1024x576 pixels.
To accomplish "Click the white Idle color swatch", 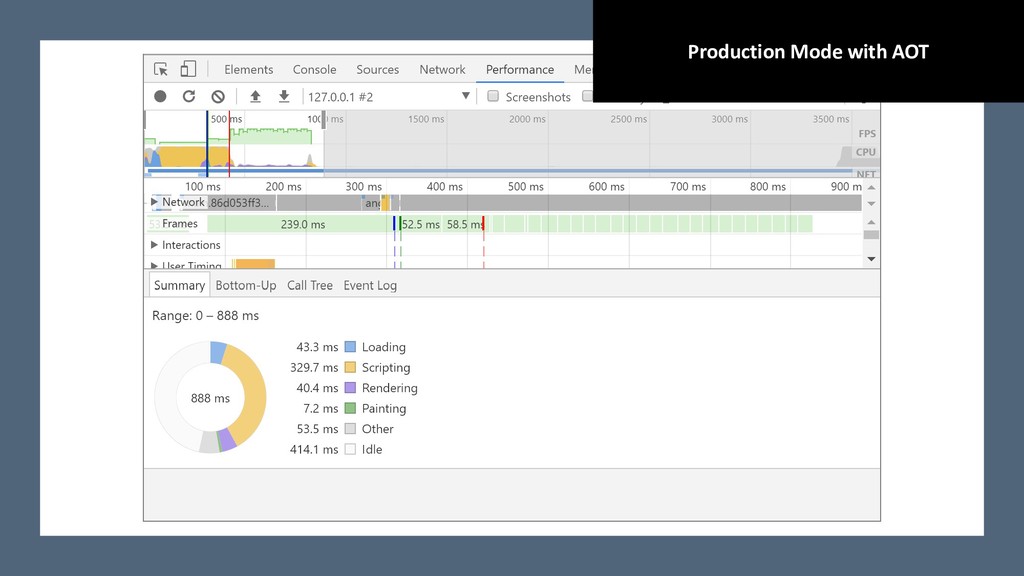I will tap(350, 449).
